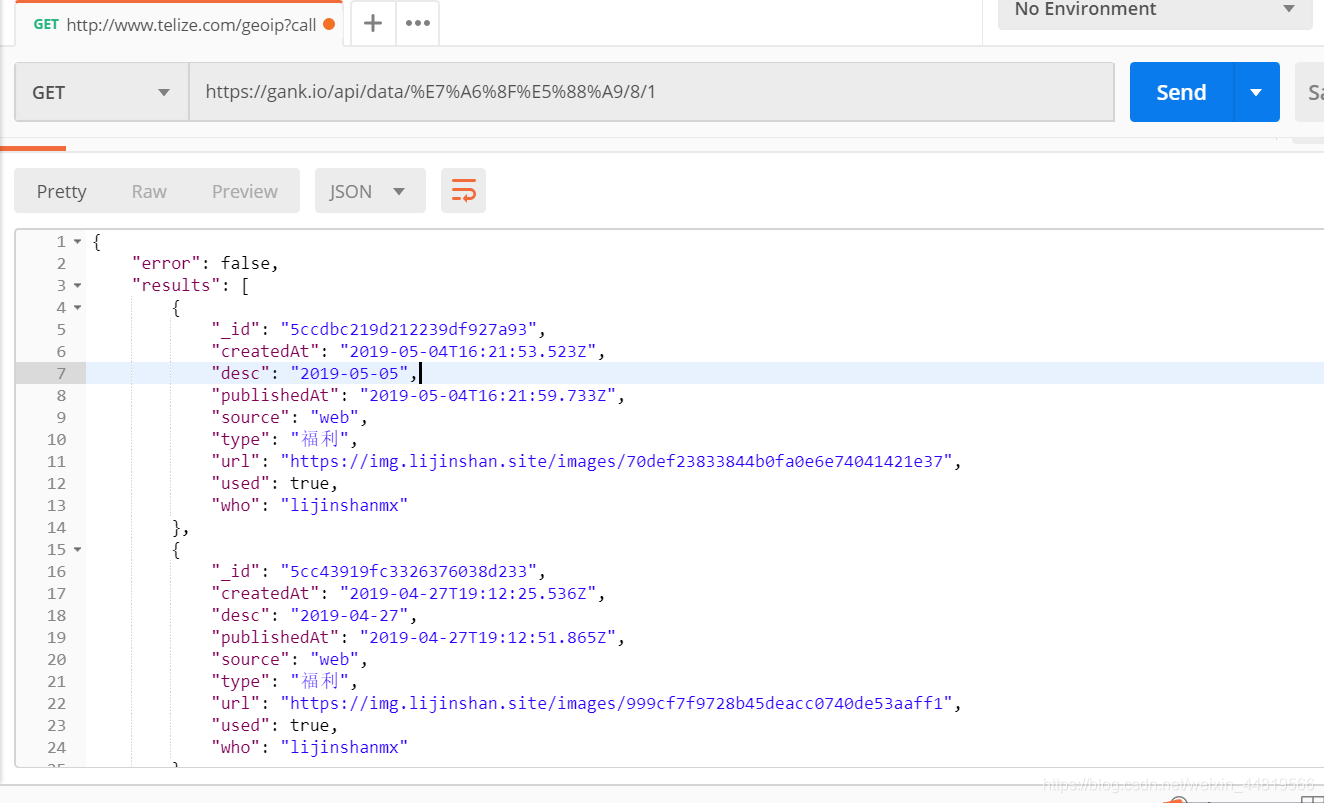Collapse the root object at line 1

[x=78, y=242]
